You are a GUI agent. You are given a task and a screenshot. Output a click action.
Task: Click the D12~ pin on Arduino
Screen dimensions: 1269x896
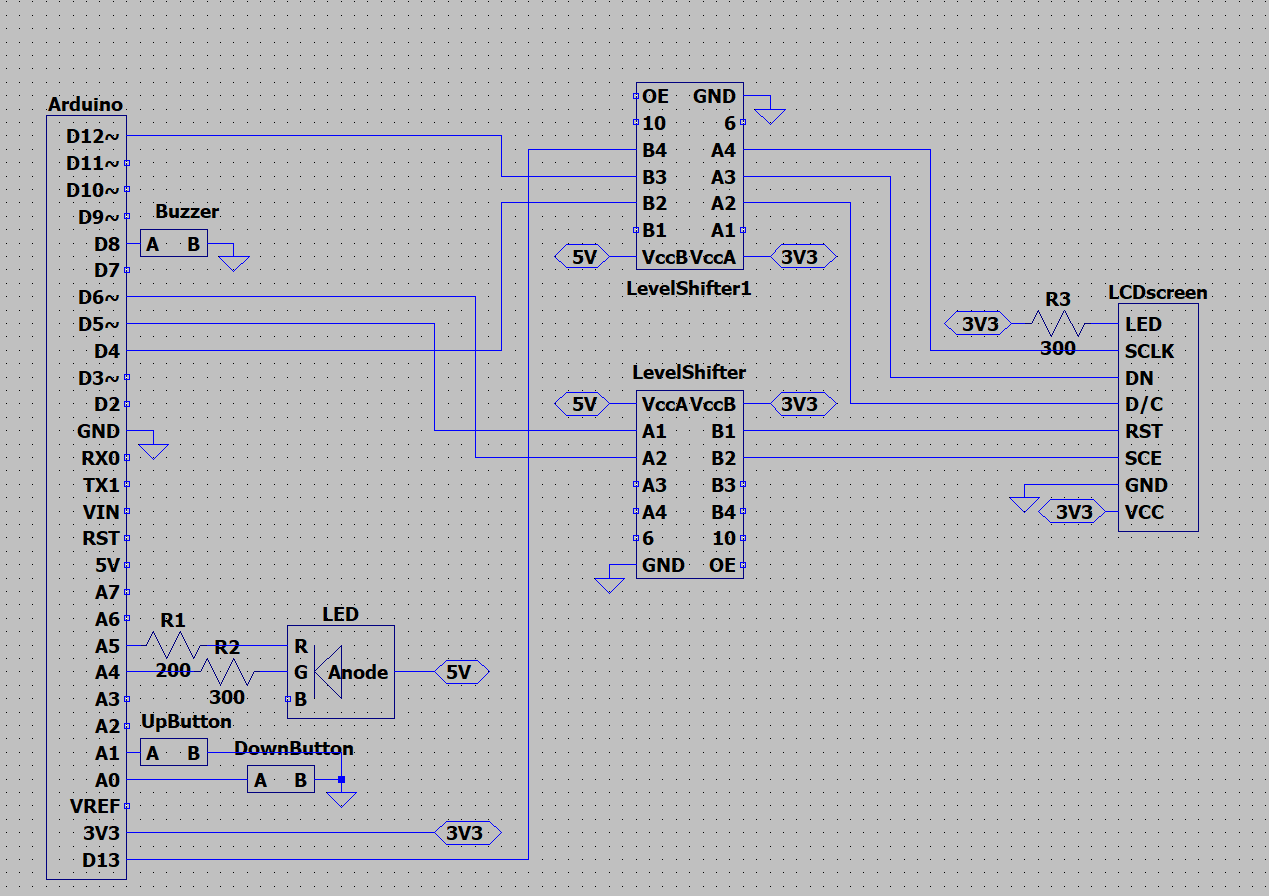(93, 135)
